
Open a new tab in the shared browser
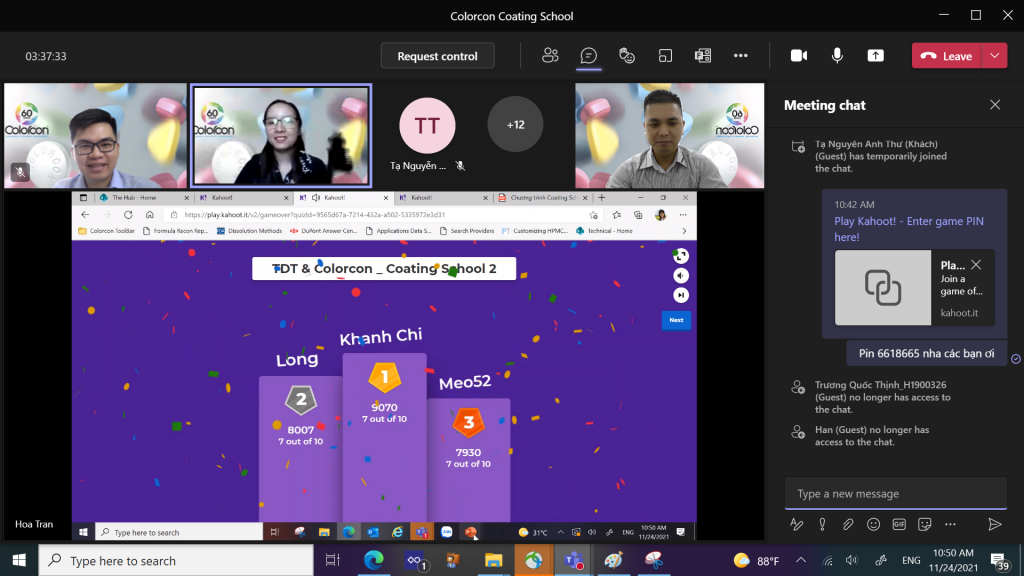coord(601,197)
